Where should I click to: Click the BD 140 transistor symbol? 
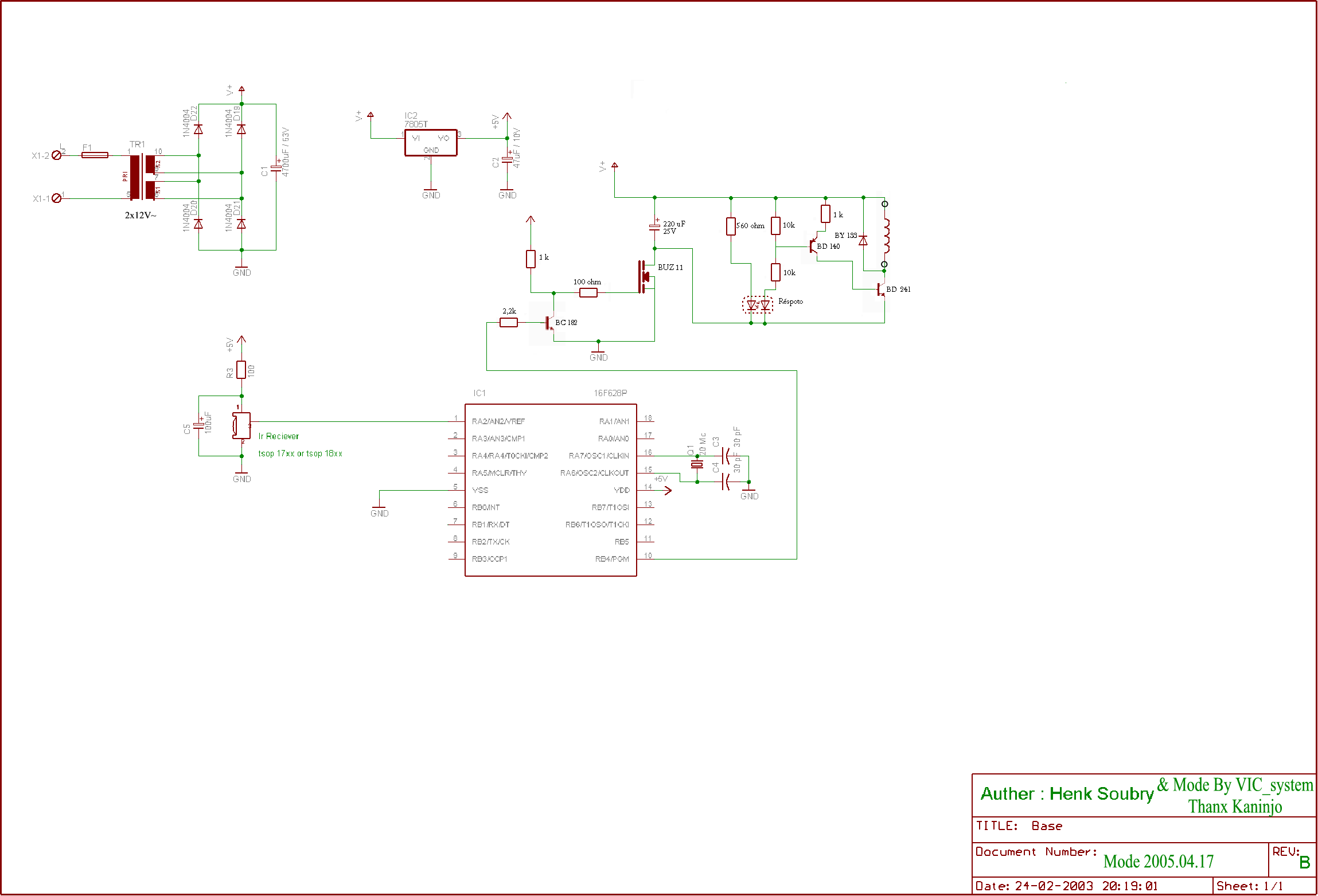(812, 247)
